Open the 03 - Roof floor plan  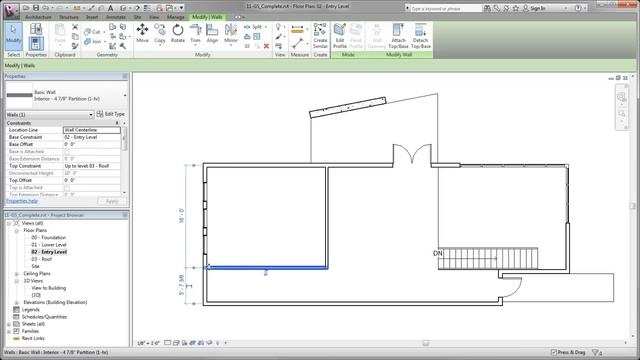pyautogui.click(x=41, y=259)
